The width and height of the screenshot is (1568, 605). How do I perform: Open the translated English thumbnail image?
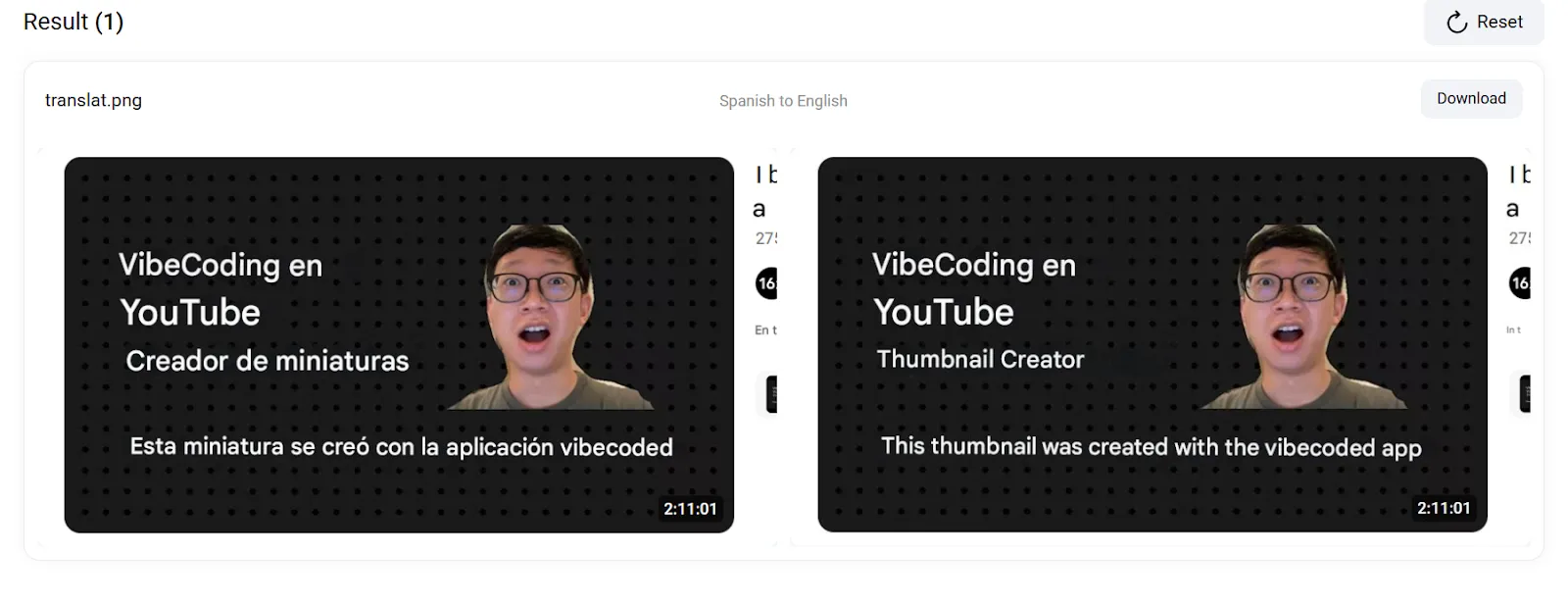[1152, 344]
